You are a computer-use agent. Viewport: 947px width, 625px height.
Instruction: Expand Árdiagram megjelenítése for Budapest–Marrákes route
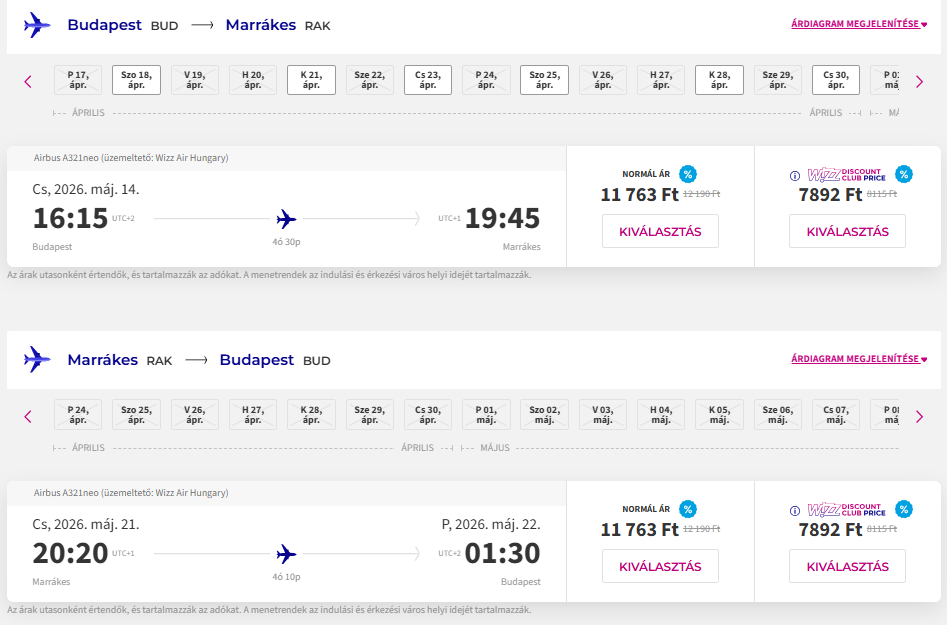[859, 24]
